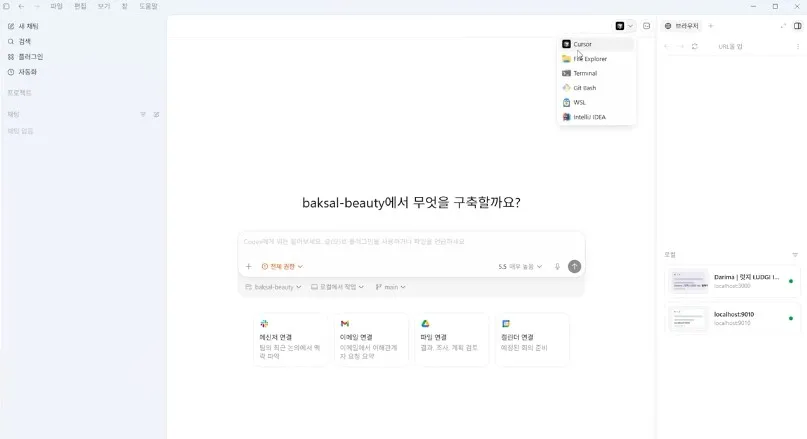Collapse the open-in app dropdown arrow
This screenshot has height=439, width=807.
(630, 26)
